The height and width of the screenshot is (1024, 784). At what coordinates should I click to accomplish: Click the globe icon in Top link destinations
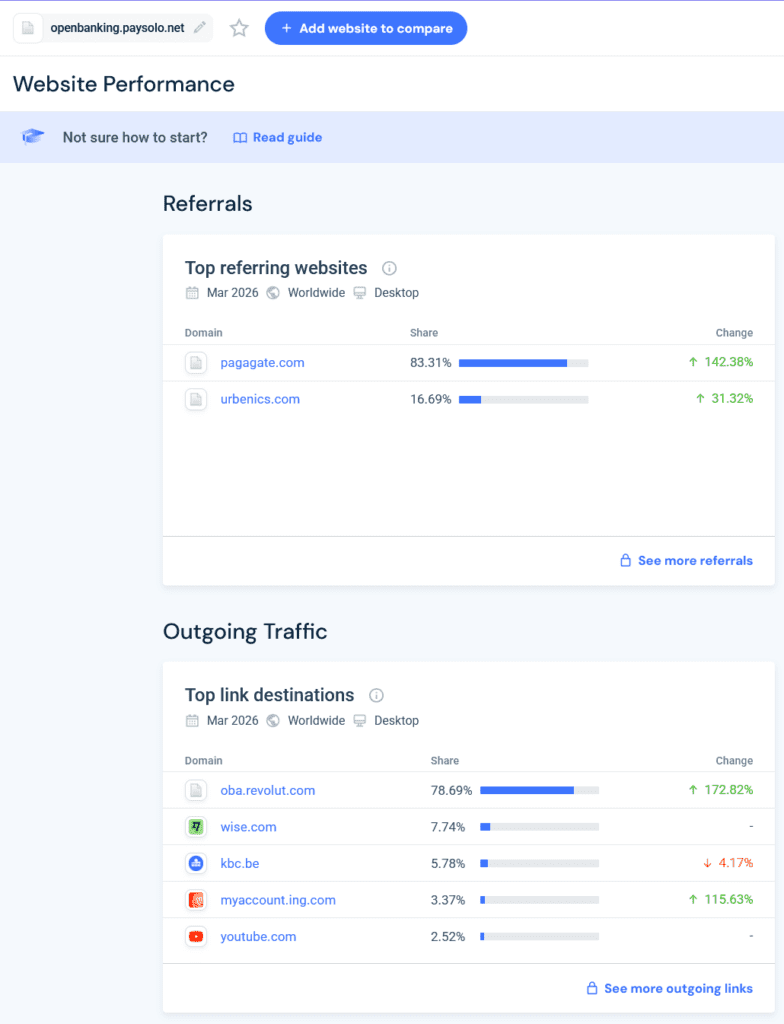tap(273, 720)
